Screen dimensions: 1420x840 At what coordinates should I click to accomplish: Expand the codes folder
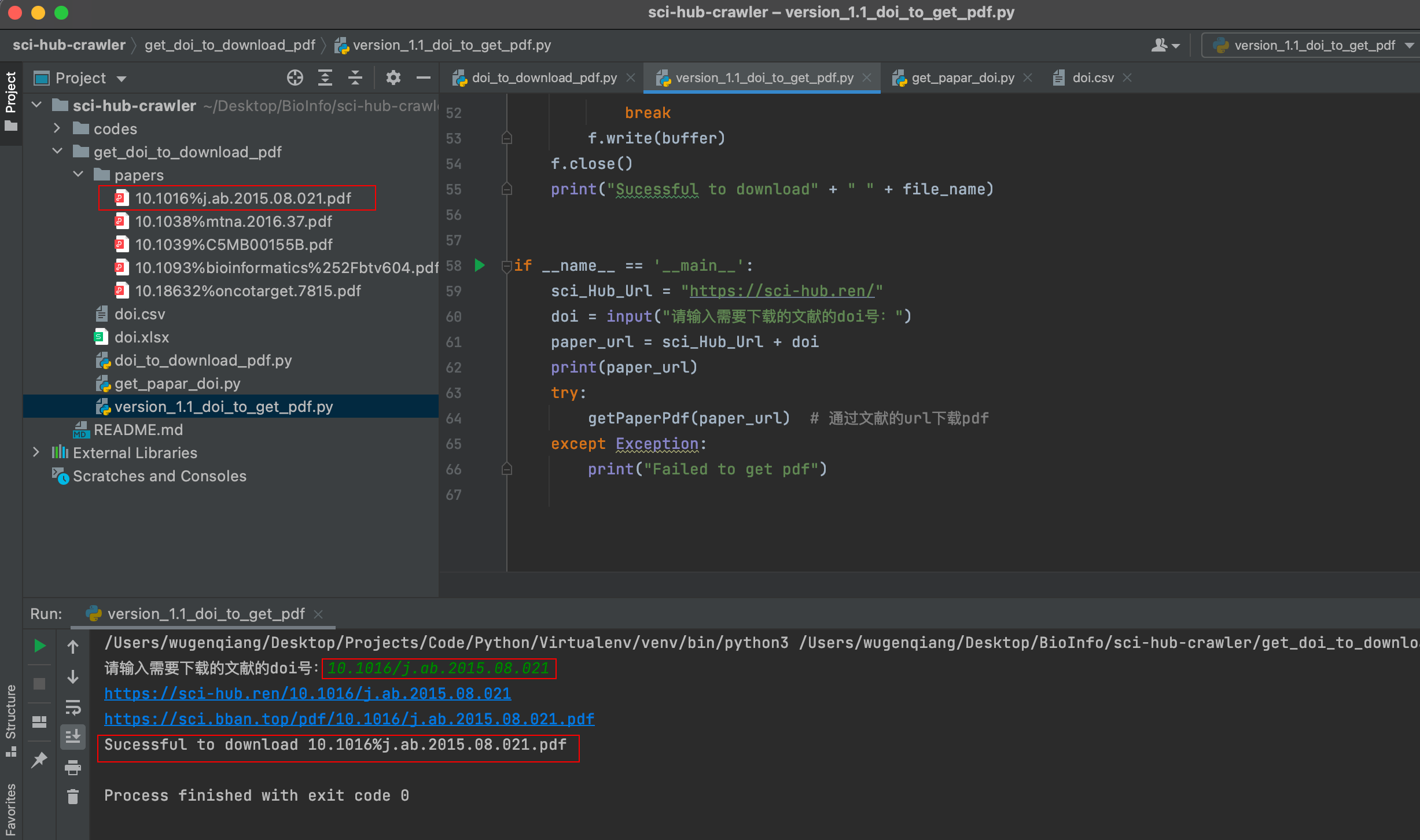click(x=57, y=128)
